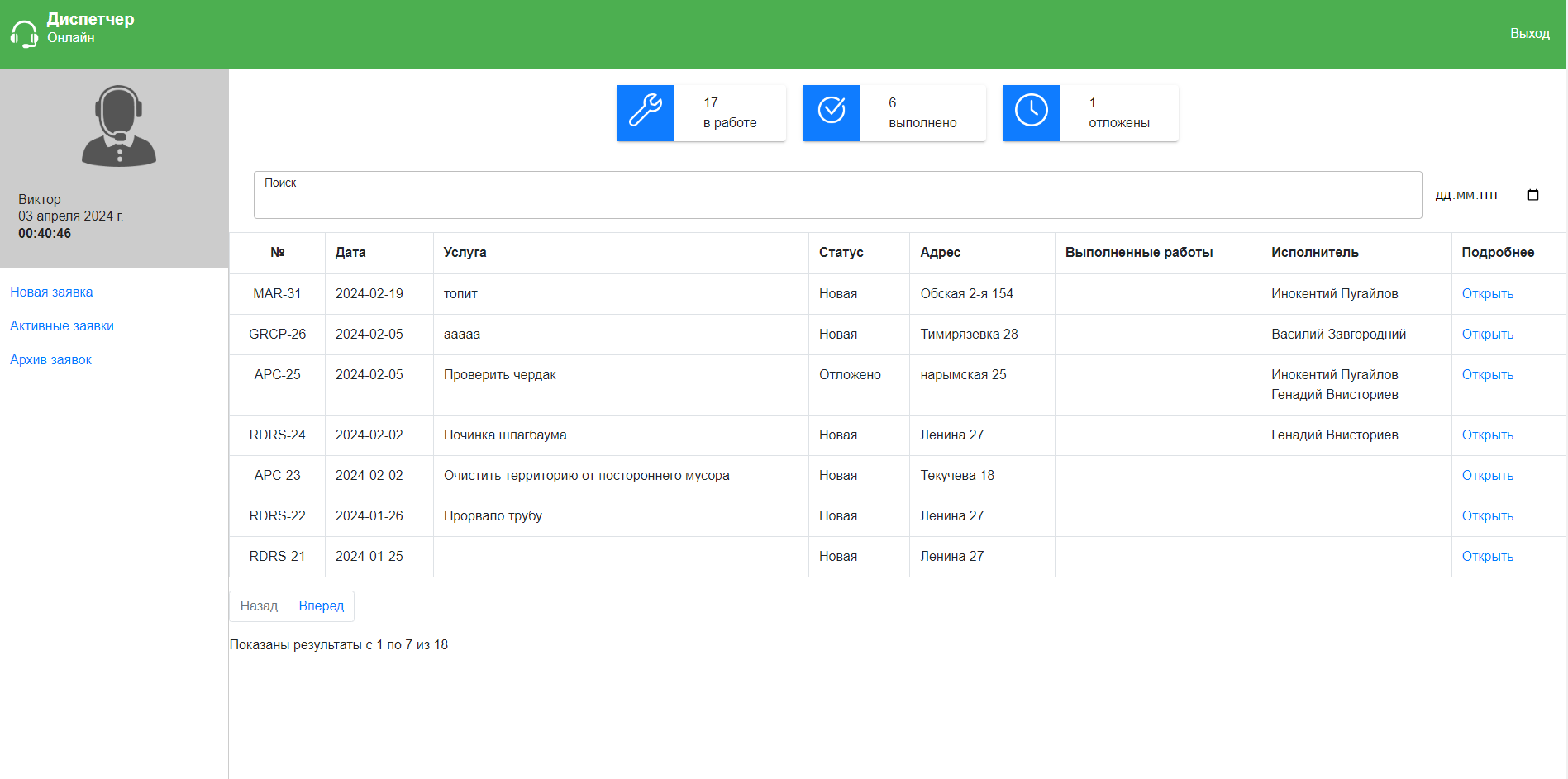
Task: Go to next page with Вперед
Action: tap(321, 606)
